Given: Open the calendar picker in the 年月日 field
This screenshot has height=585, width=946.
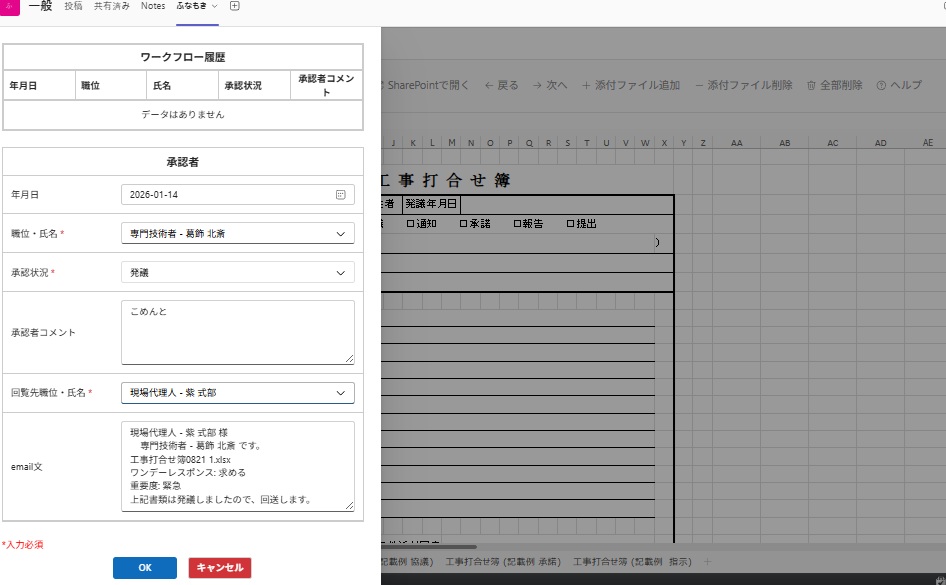Looking at the screenshot, I should pos(340,195).
